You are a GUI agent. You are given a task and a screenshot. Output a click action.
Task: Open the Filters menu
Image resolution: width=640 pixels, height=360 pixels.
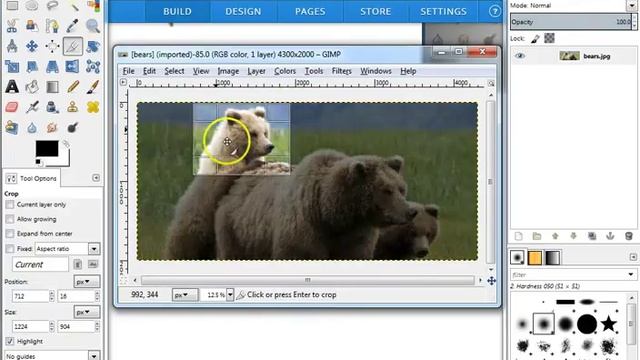[342, 71]
